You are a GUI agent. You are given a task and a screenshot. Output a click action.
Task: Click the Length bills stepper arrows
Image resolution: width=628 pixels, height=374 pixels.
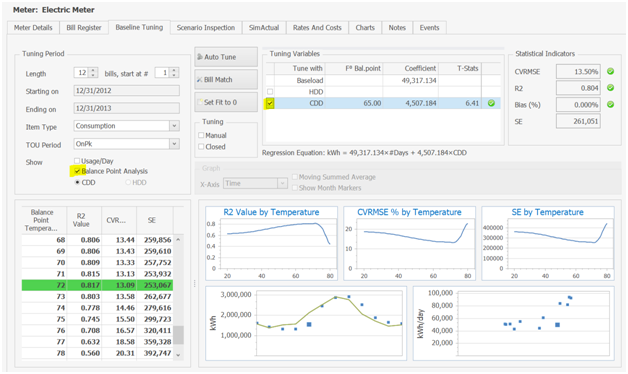click(x=93, y=72)
